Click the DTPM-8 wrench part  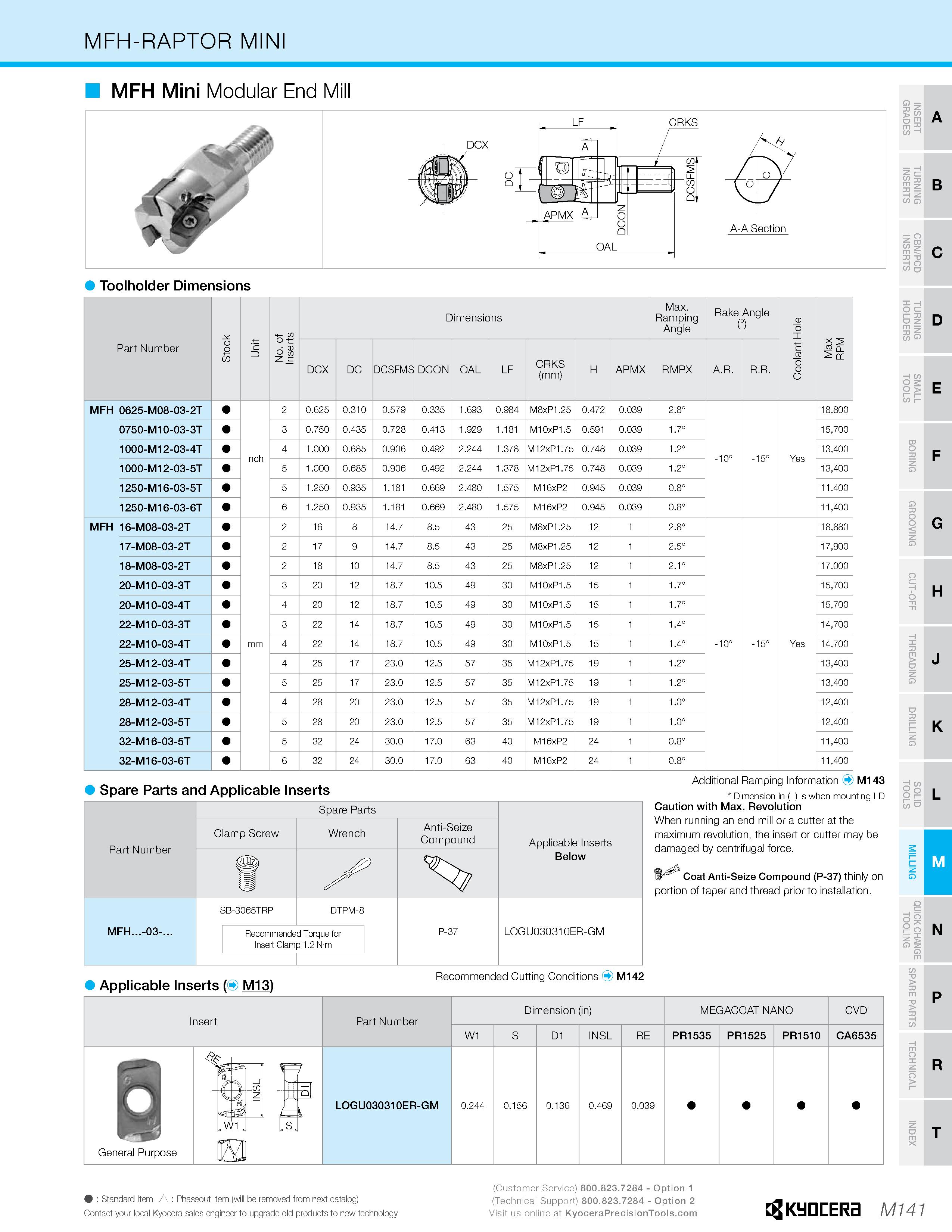[x=348, y=910]
